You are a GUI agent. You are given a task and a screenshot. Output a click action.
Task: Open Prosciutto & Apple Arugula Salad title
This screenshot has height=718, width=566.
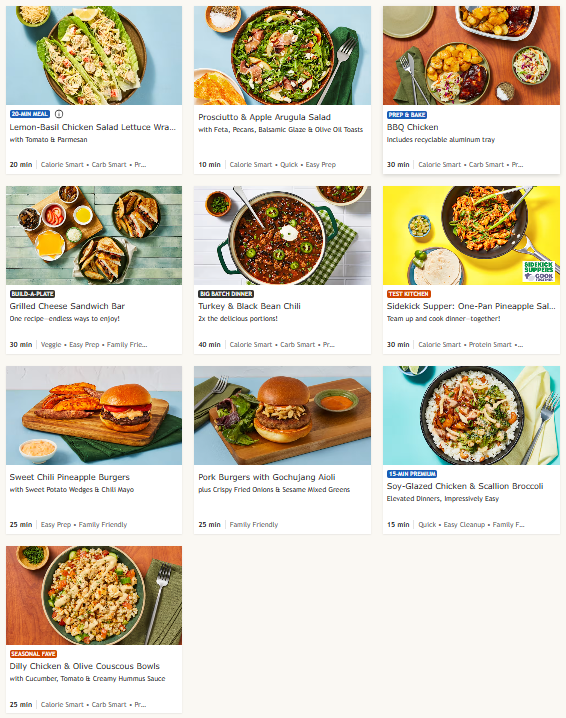click(264, 117)
